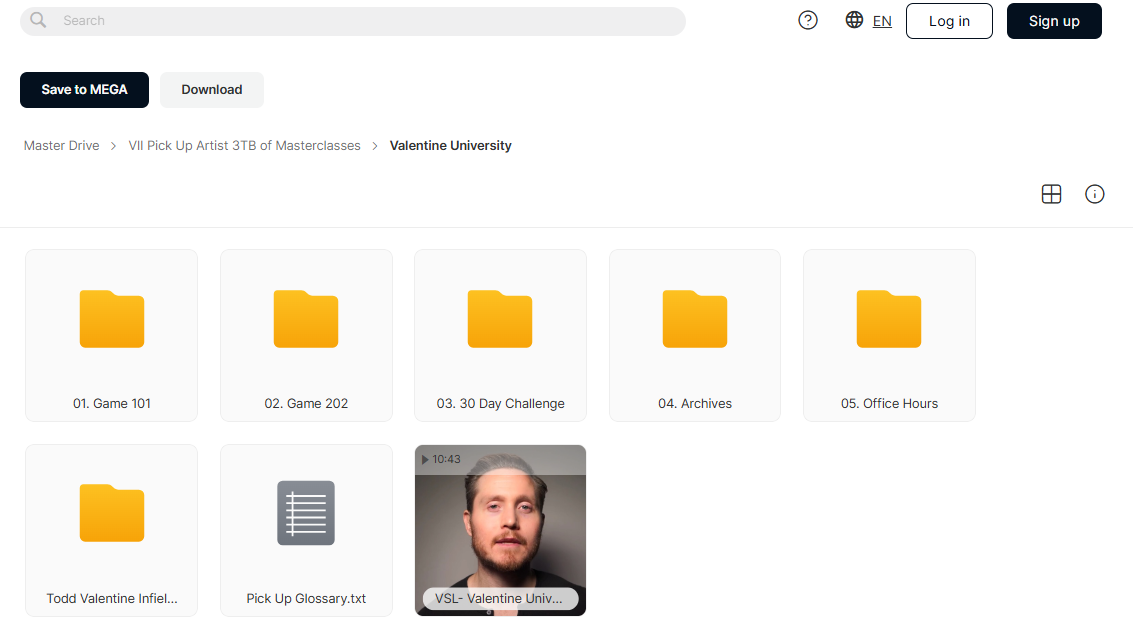Open the 05. Office Hours folder icon
Screen dimensions: 1133x631
[x=889, y=319]
